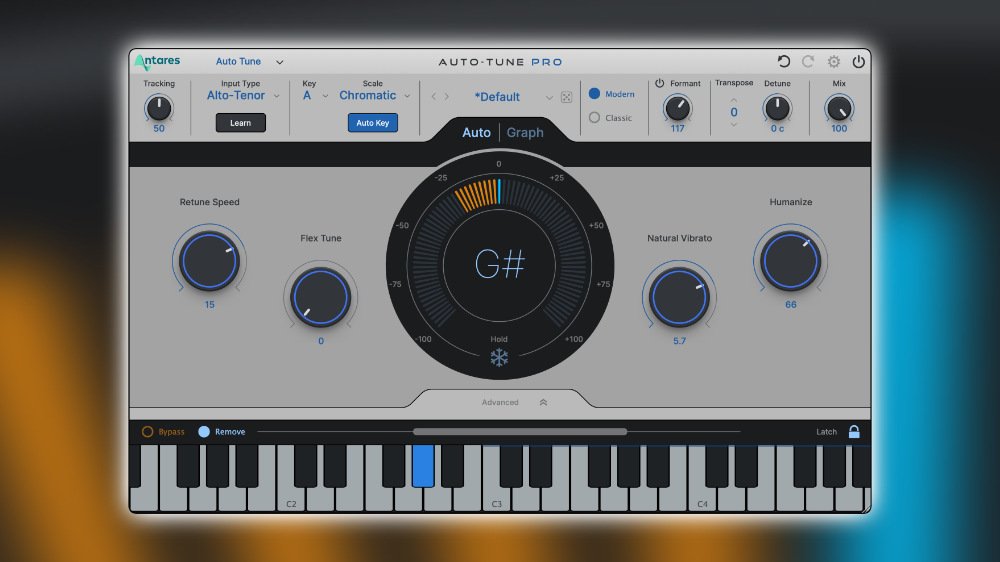Open the *Default preset dropdown
Screen dimensions: 1000x562
coord(513,97)
